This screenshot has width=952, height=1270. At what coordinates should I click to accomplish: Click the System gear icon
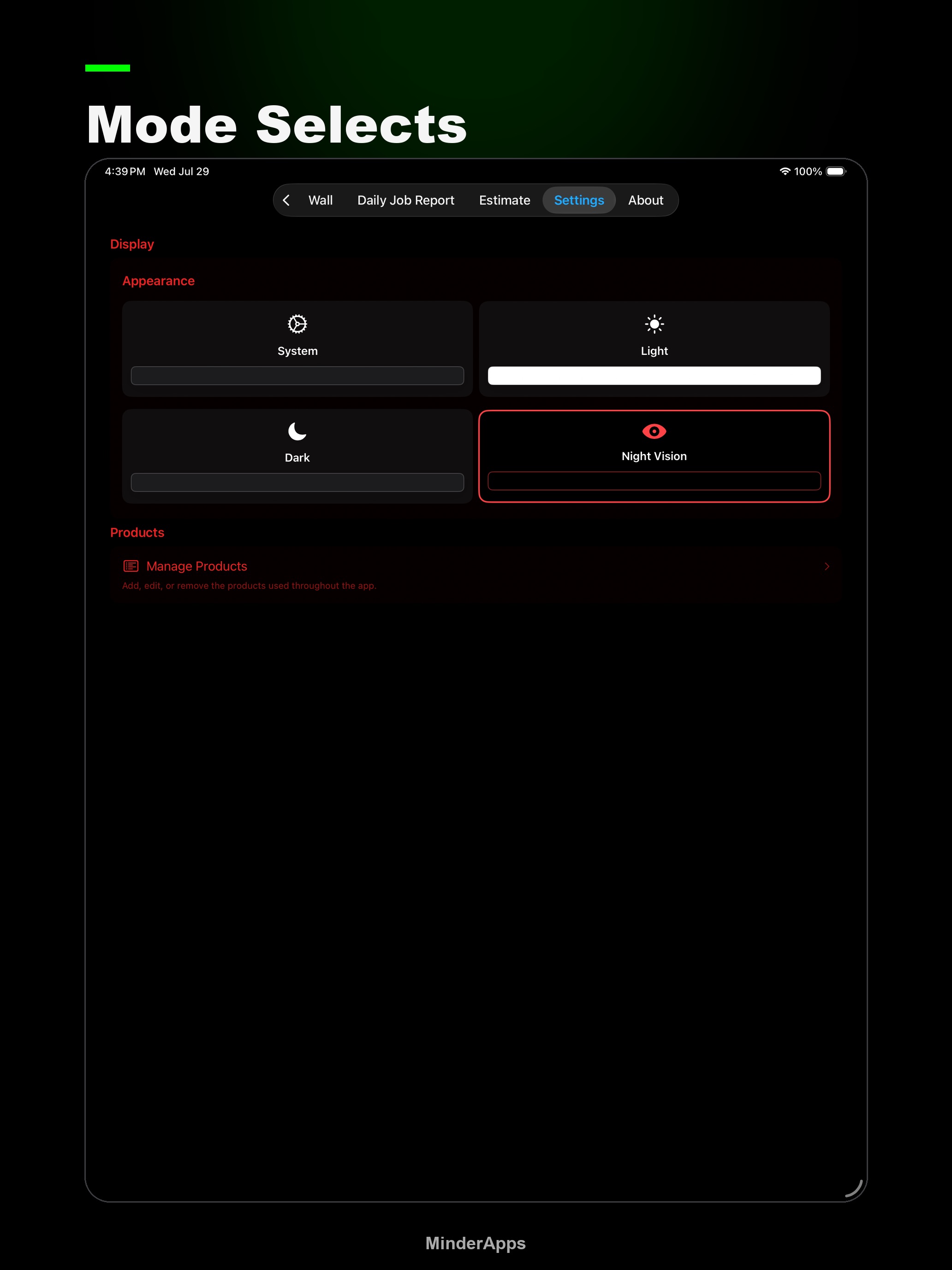click(297, 324)
